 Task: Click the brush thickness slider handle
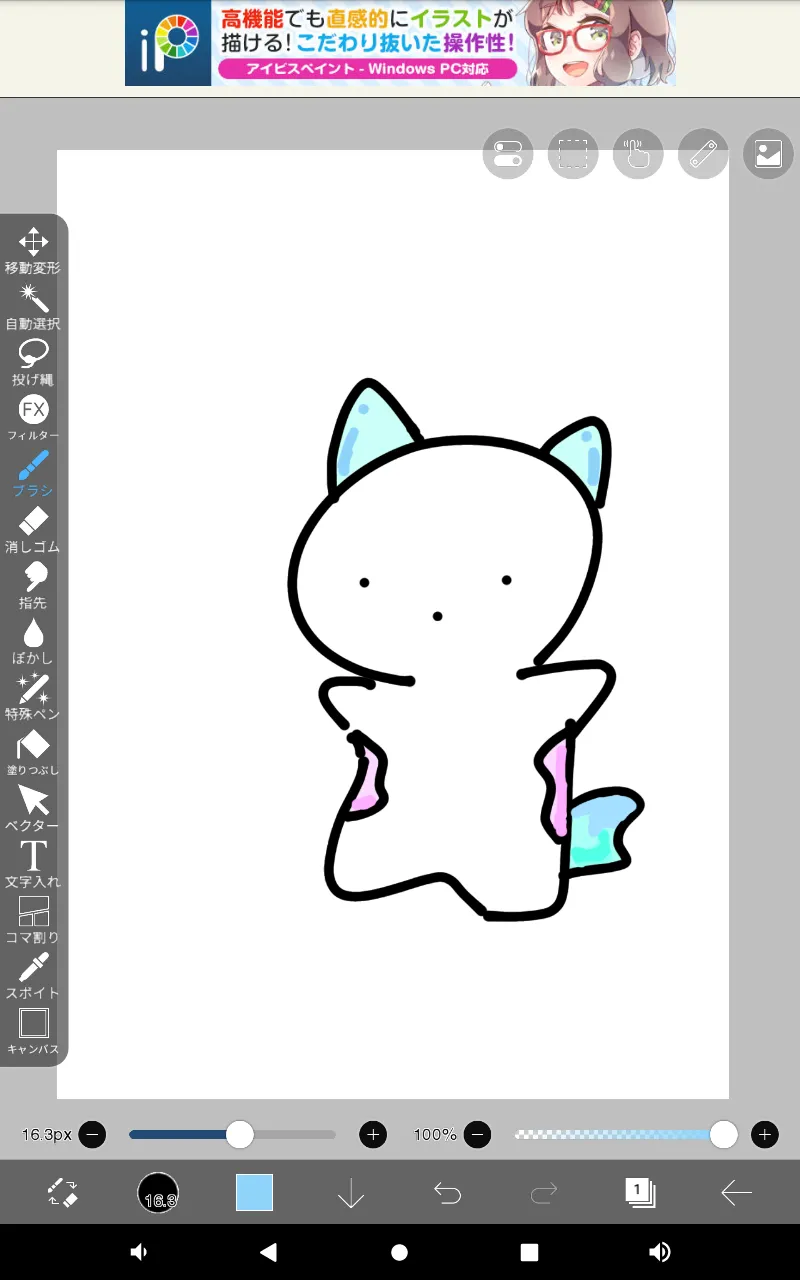[x=240, y=1134]
